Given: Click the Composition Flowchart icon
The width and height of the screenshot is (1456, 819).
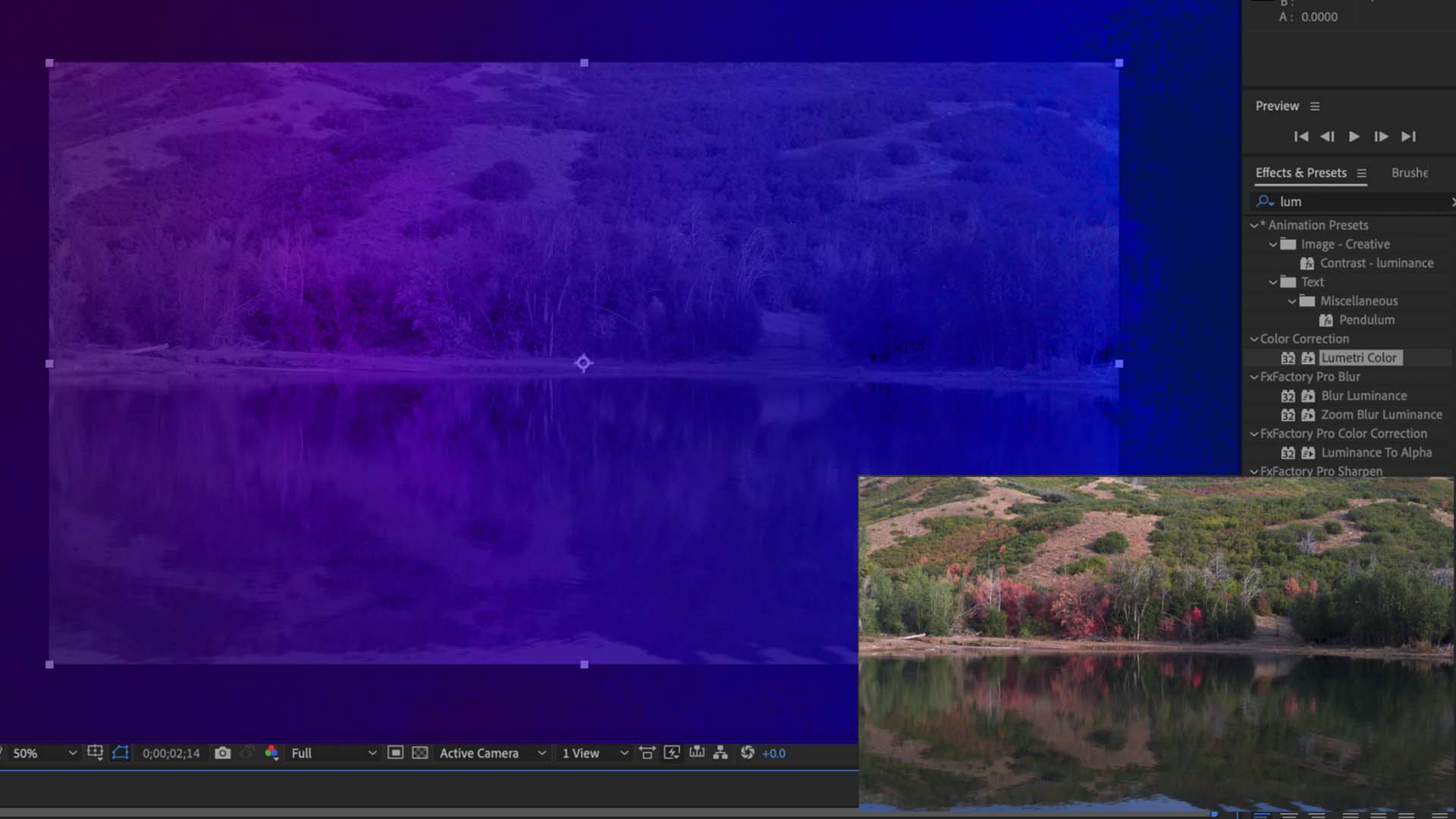Looking at the screenshot, I should 720,753.
